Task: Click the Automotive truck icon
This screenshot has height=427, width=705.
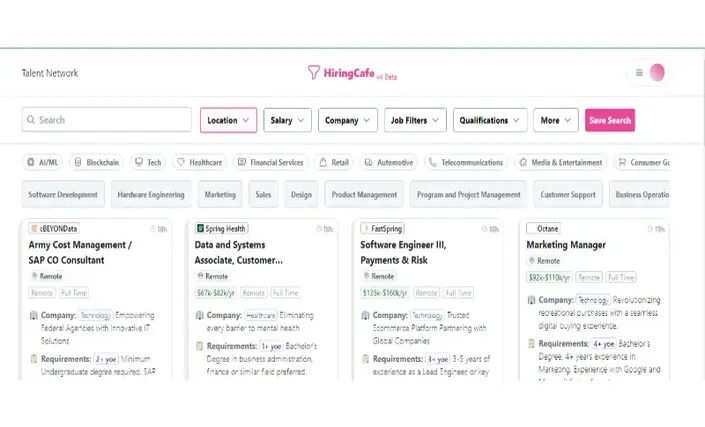Action: point(368,162)
